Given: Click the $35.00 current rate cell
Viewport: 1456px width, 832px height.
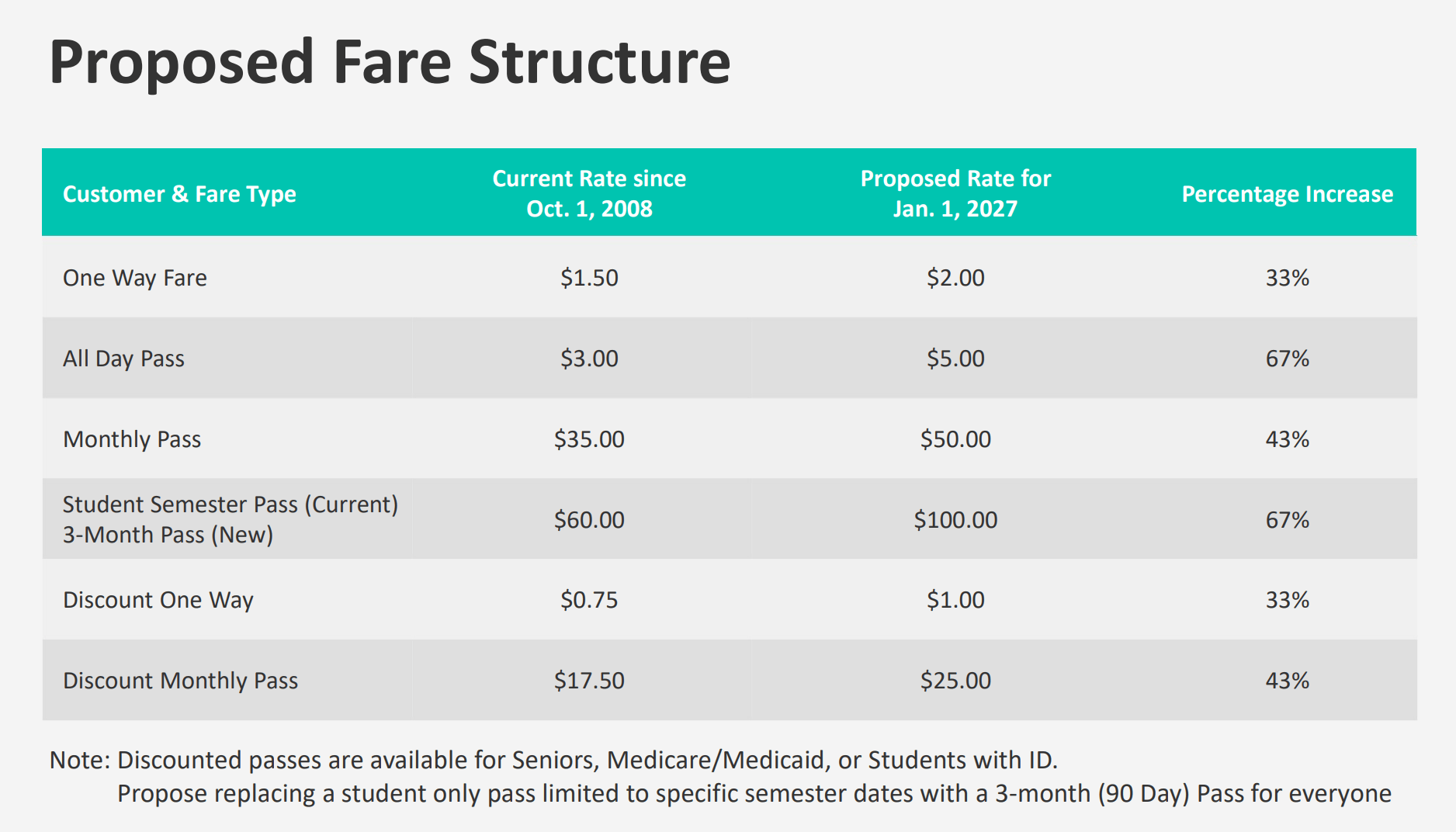Looking at the screenshot, I should click(589, 439).
